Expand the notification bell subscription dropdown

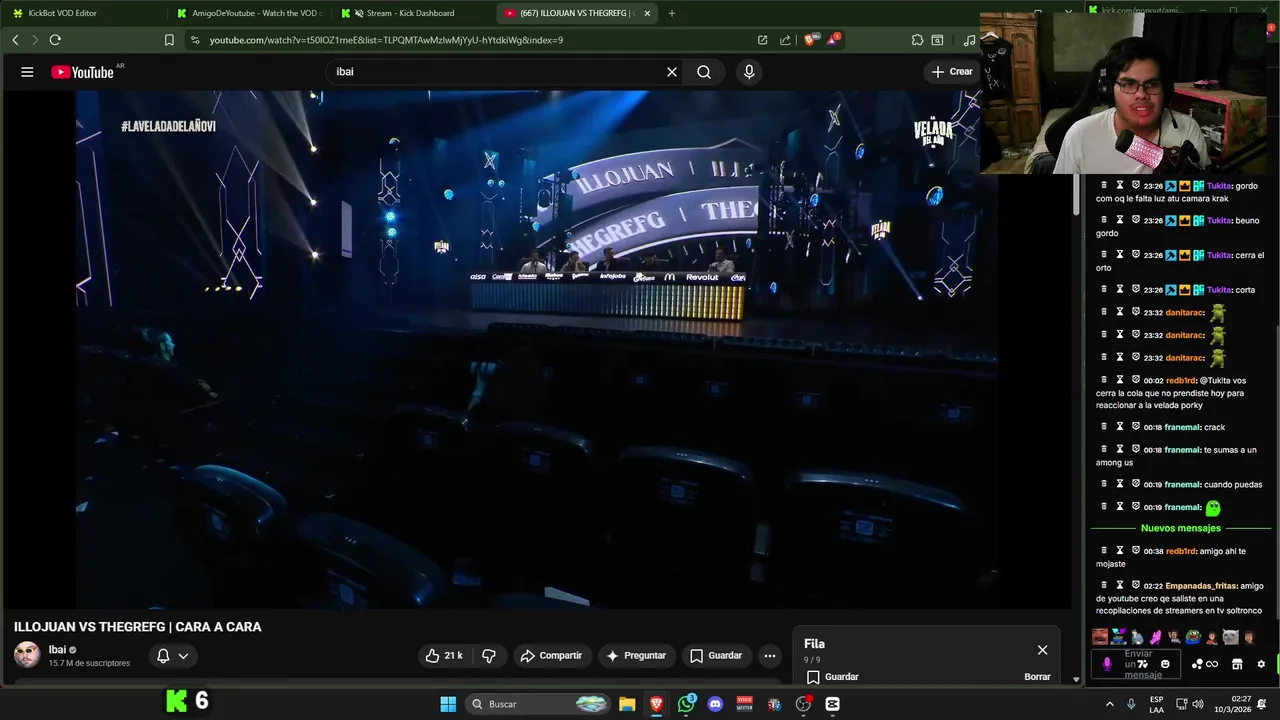pos(172,656)
